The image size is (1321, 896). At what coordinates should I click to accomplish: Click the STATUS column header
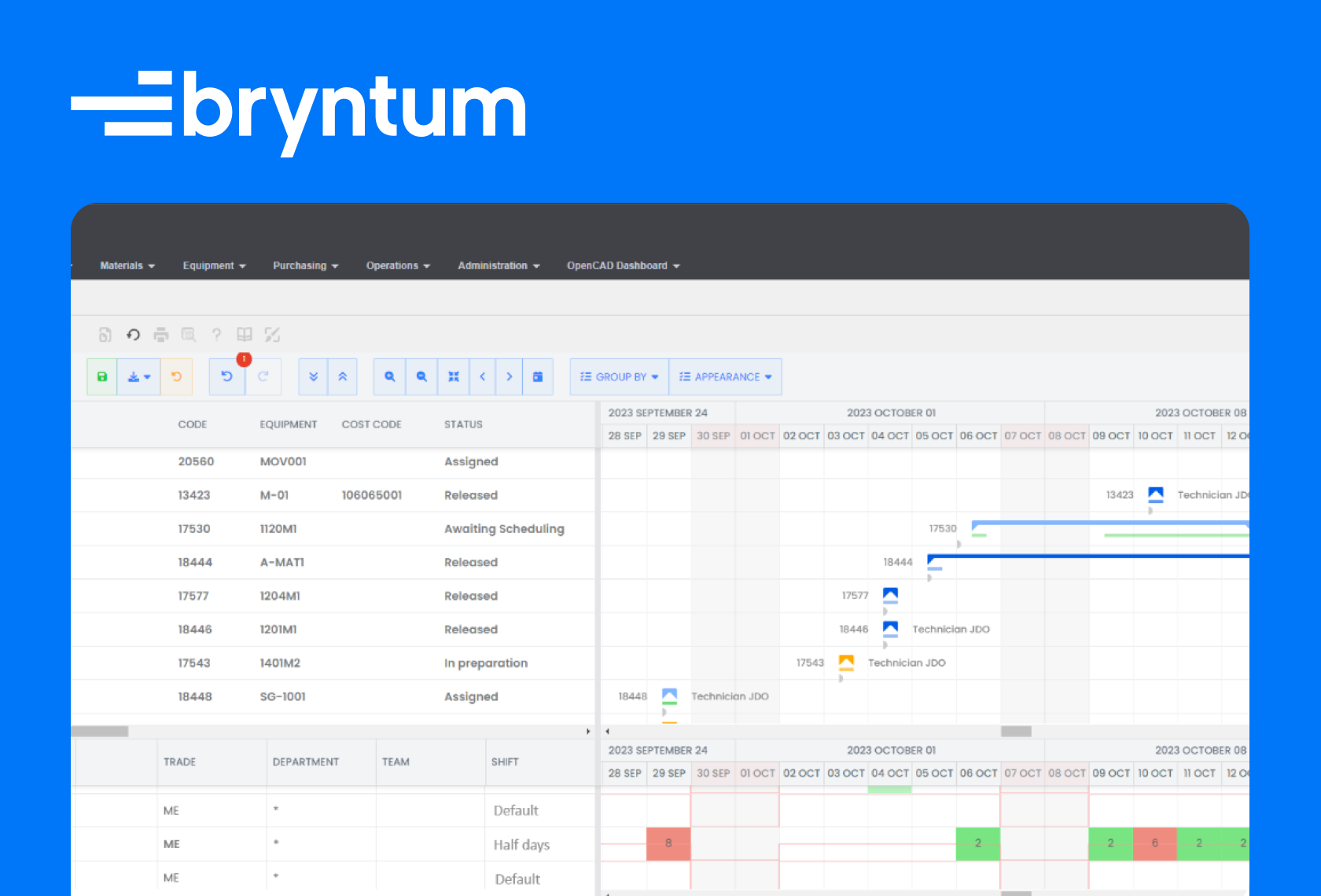(463, 424)
